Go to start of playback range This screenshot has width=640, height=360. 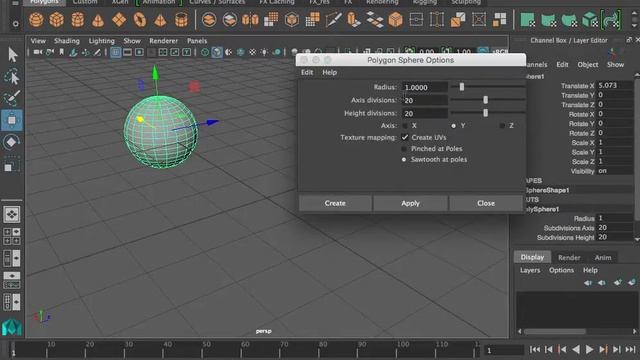tap(535, 349)
